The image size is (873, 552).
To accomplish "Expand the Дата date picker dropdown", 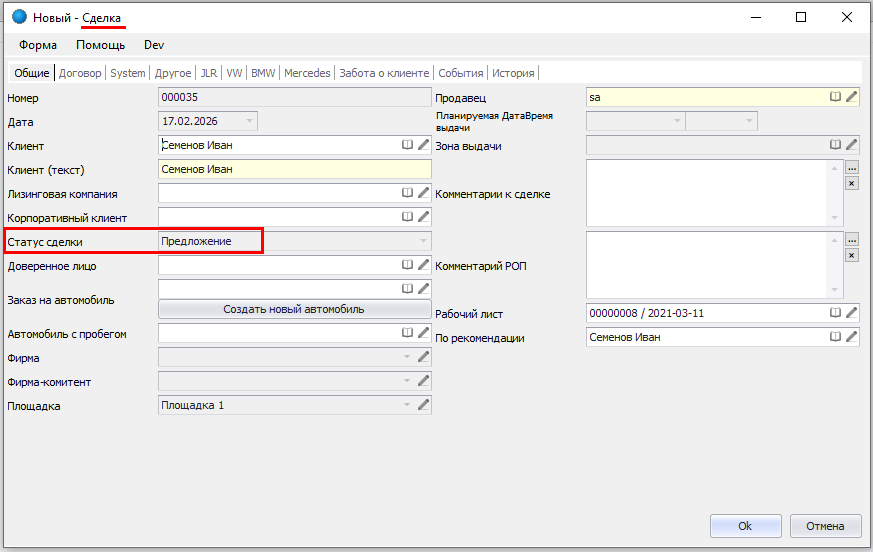I will coord(249,121).
